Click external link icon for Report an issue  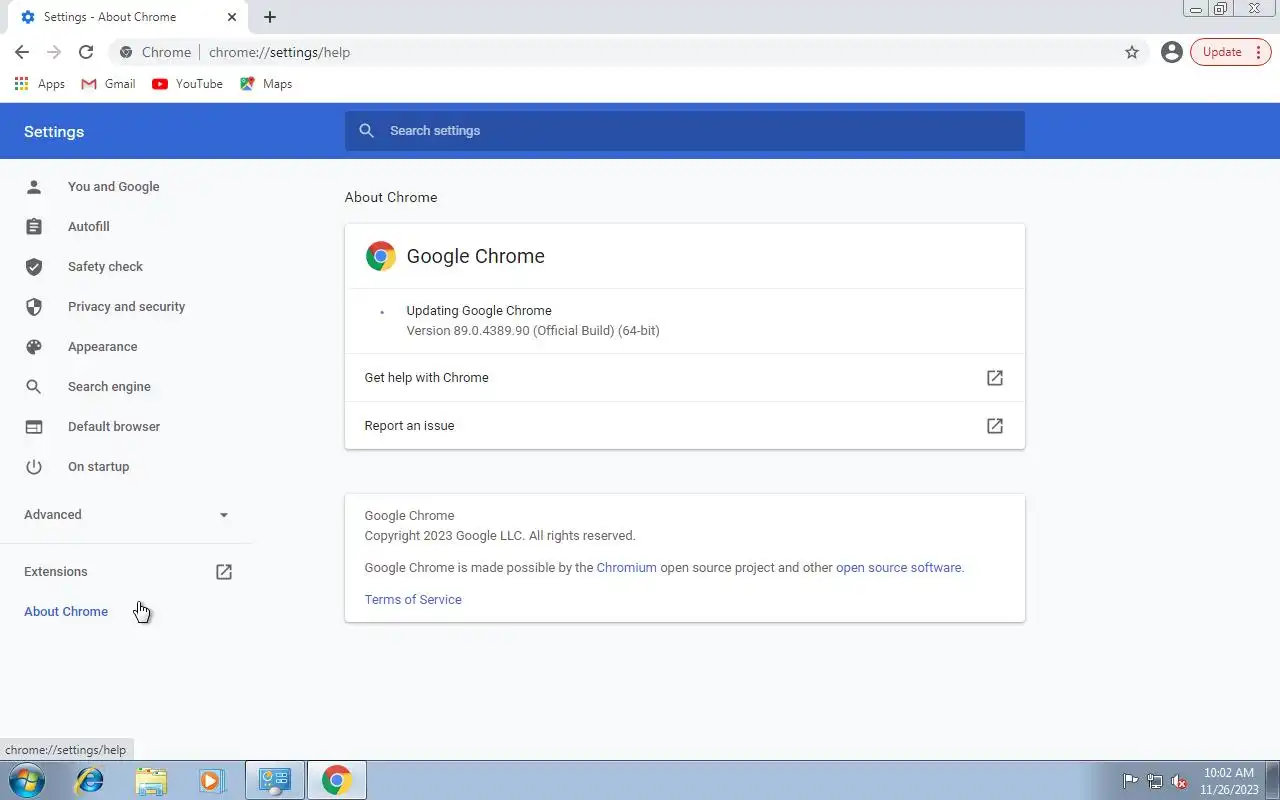tap(995, 426)
